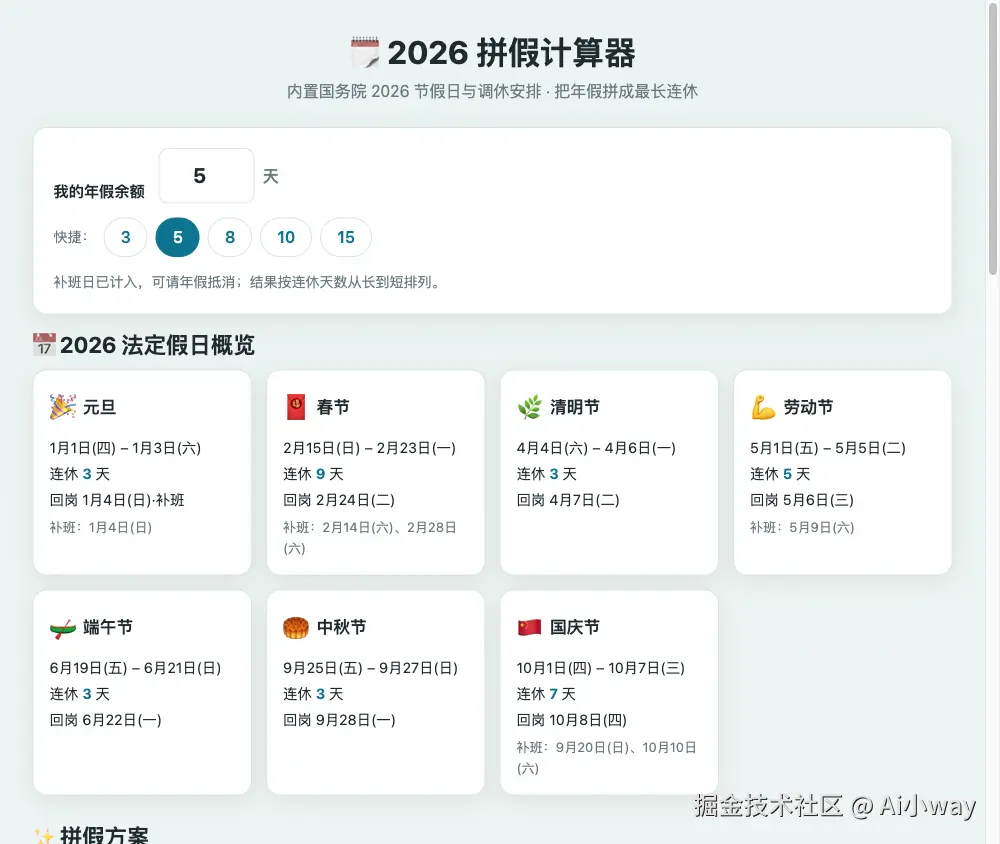Click the herb leaf icon for 清明节
Screen dimensions: 1000x844
pyautogui.click(x=529, y=407)
